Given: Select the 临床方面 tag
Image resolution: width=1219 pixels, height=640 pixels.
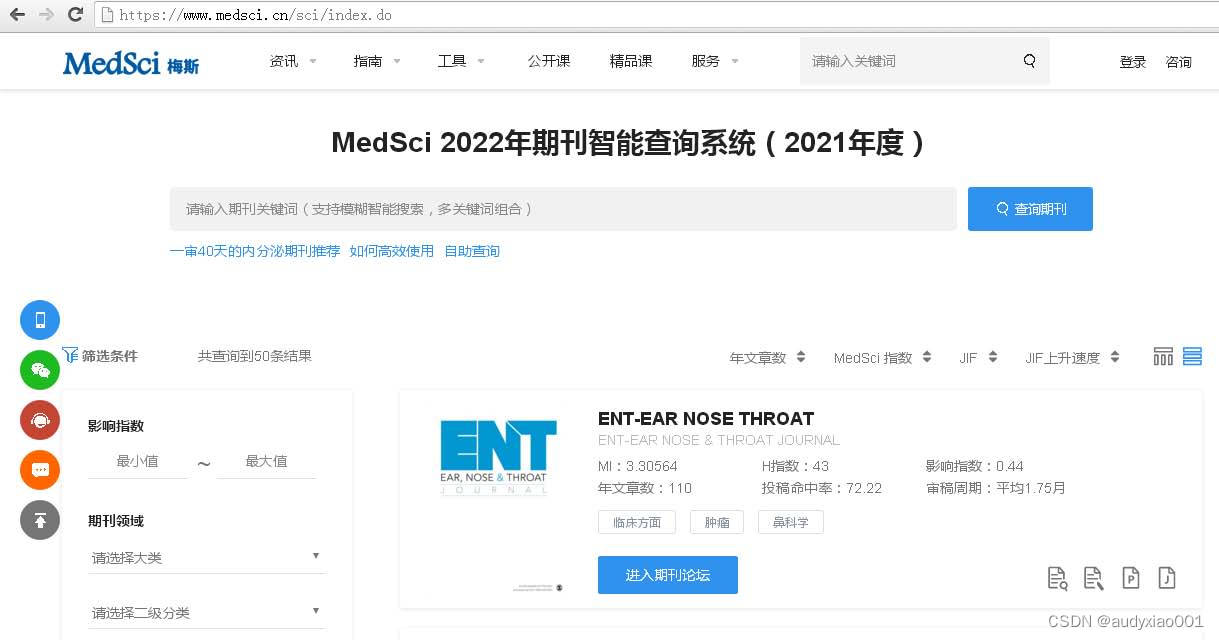Looking at the screenshot, I should 637,522.
